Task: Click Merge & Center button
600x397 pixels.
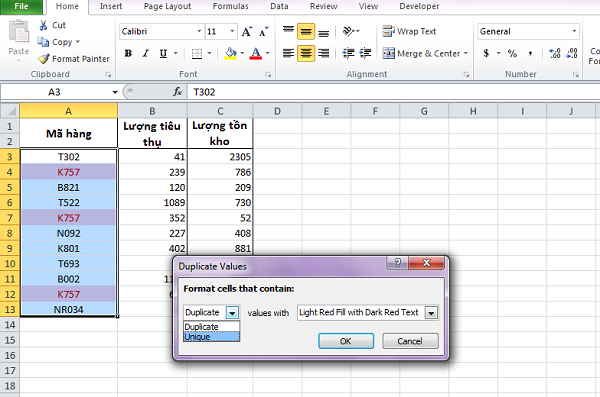Action: (421, 53)
